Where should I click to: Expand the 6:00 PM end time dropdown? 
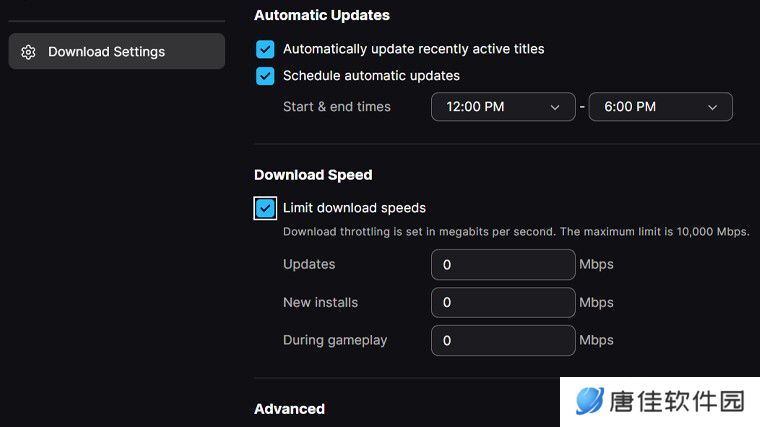pyautogui.click(x=661, y=107)
